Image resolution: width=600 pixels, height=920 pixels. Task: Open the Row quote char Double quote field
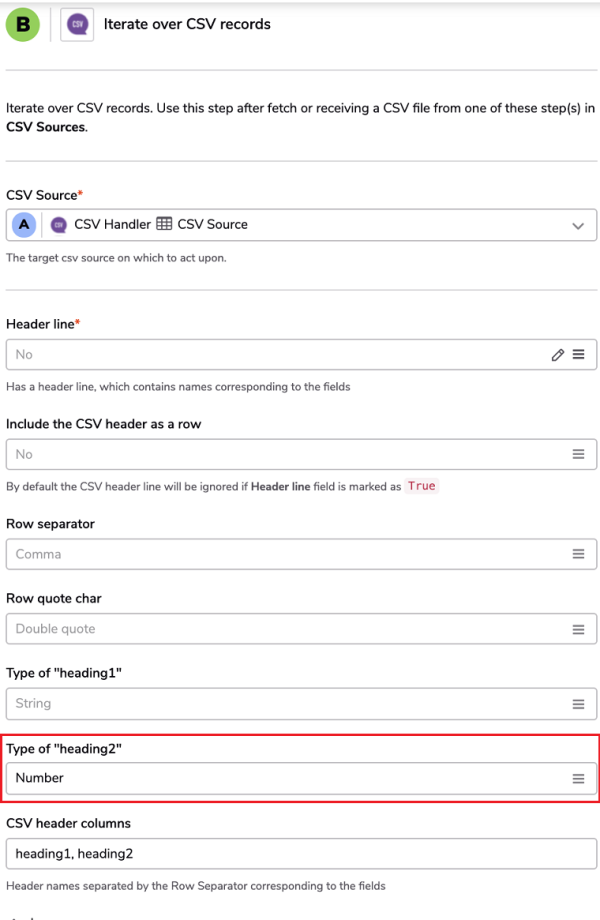[x=301, y=629]
